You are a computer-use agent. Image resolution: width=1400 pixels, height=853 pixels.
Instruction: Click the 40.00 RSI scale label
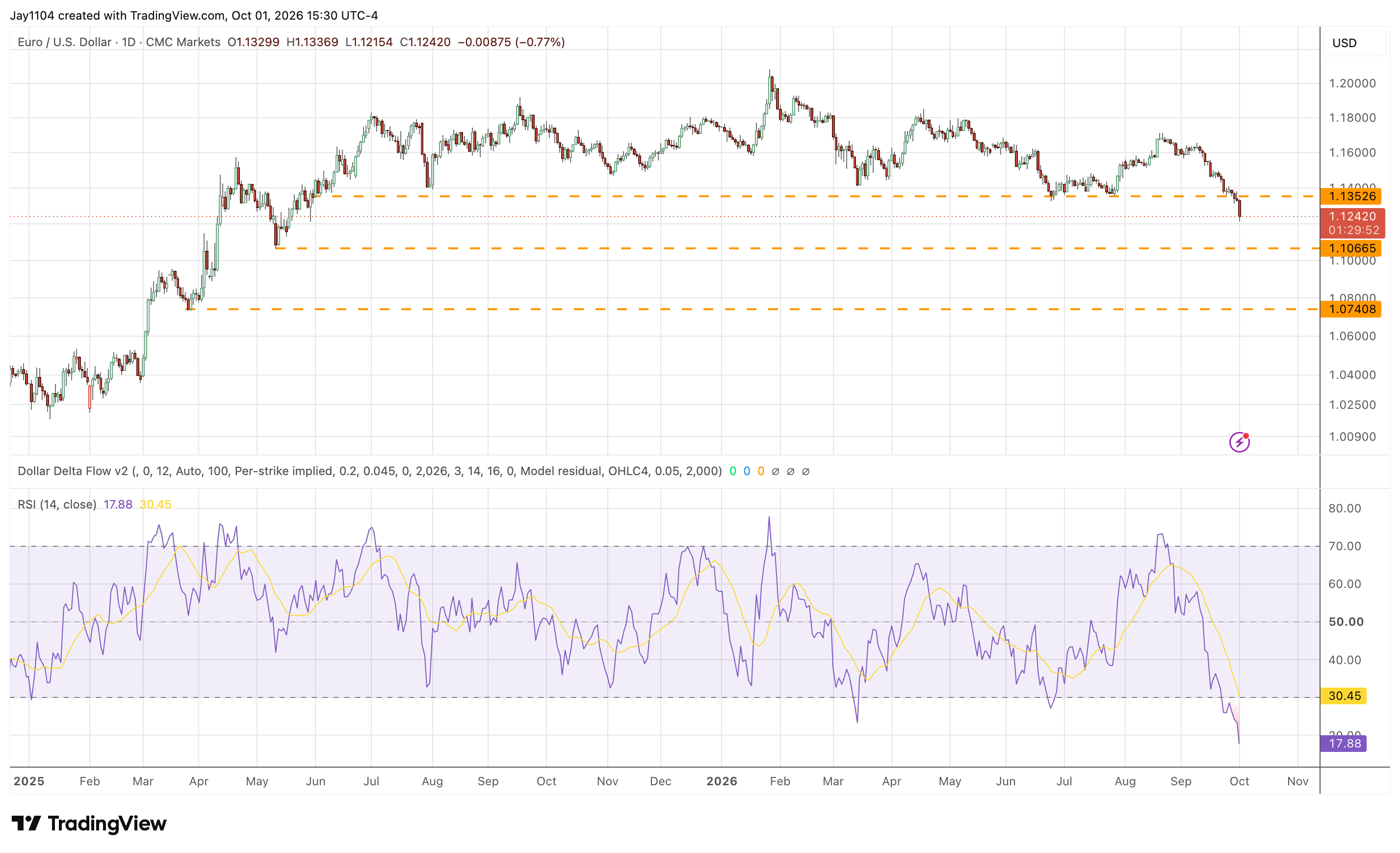point(1344,660)
